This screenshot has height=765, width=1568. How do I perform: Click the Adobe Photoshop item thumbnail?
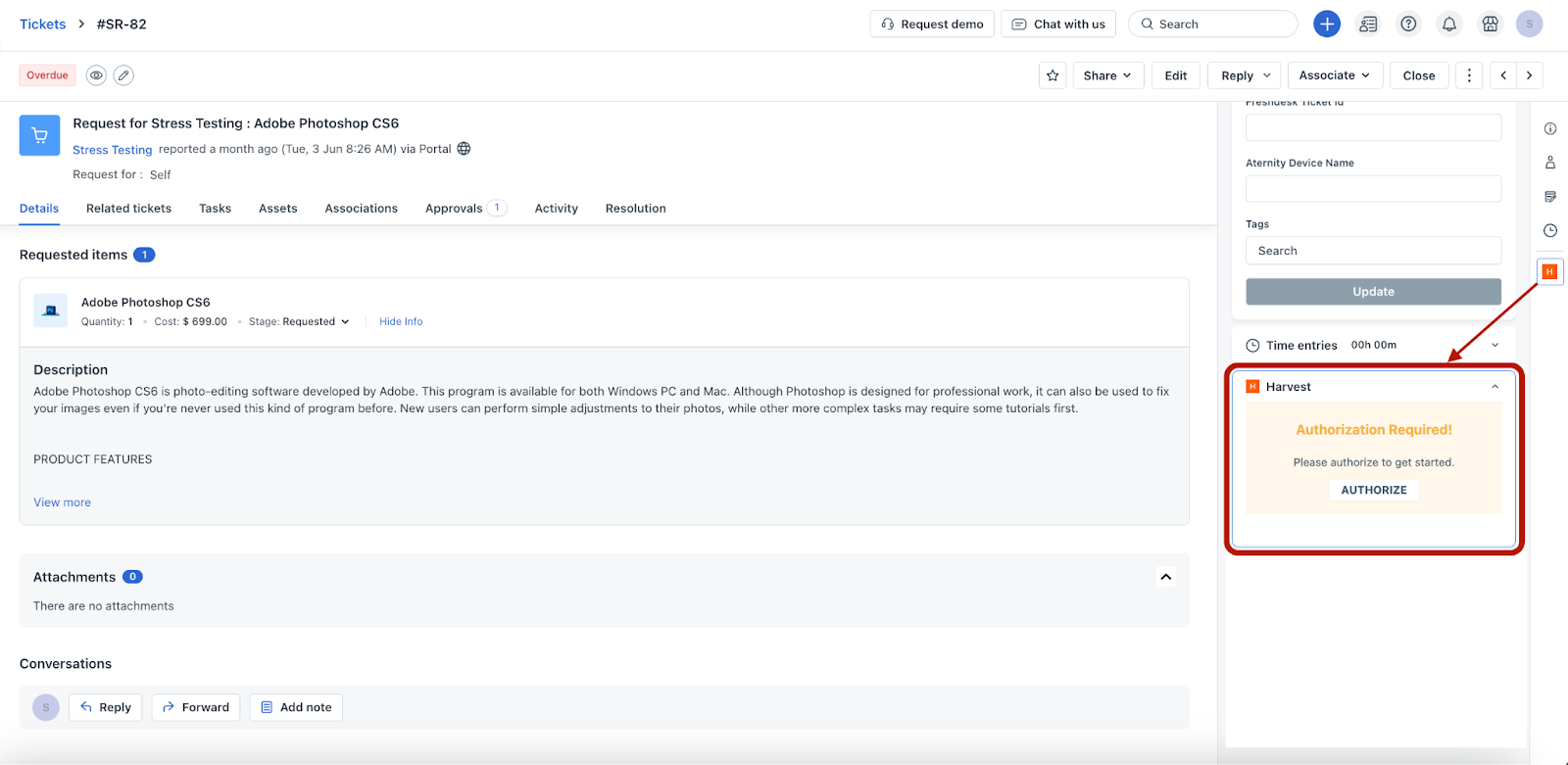(51, 311)
